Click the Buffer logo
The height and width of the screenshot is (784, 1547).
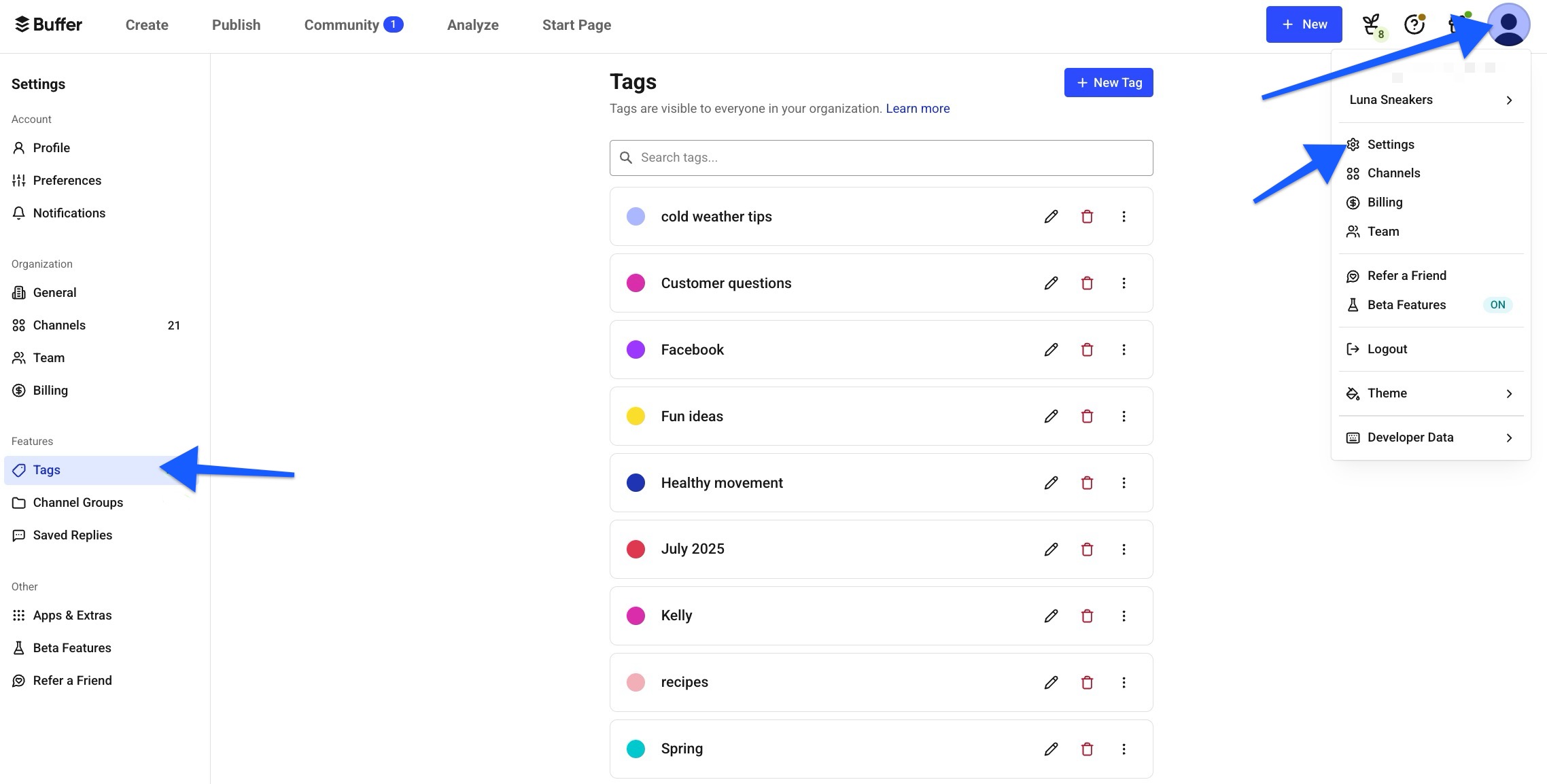click(x=48, y=24)
